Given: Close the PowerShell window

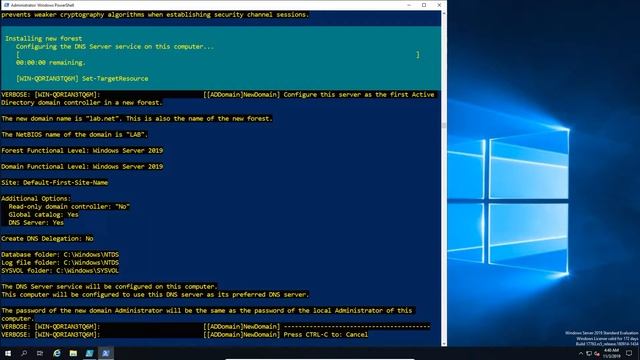Looking at the screenshot, I should click(439, 5).
